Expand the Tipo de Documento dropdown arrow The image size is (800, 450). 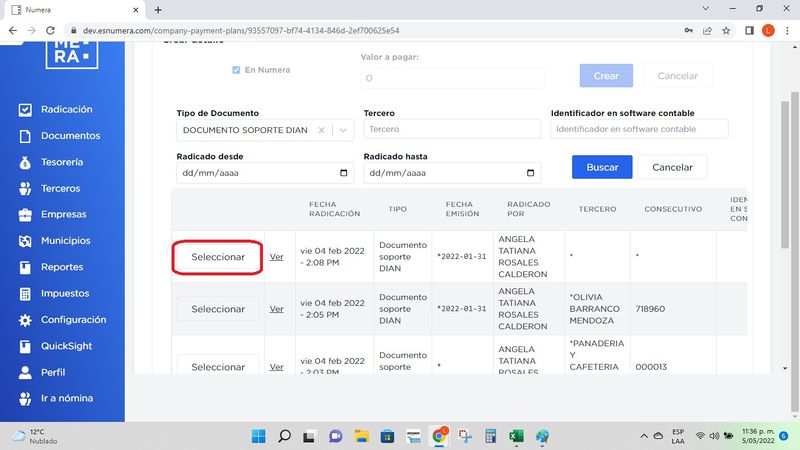pos(344,130)
